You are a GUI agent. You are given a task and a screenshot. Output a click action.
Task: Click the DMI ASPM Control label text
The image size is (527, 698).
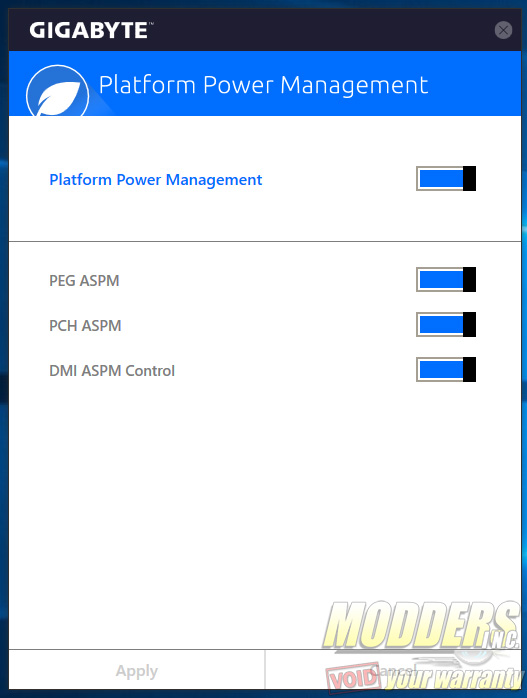[x=112, y=371]
